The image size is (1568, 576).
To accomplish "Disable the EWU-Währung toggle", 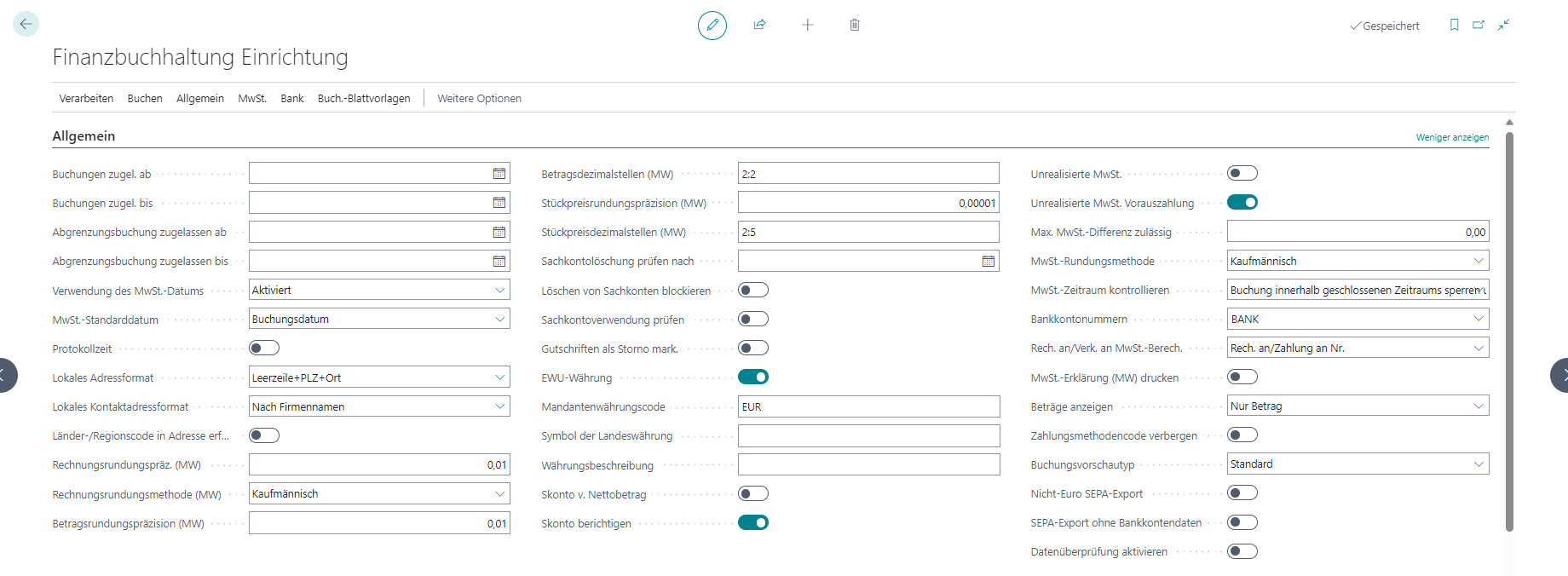I will (753, 377).
